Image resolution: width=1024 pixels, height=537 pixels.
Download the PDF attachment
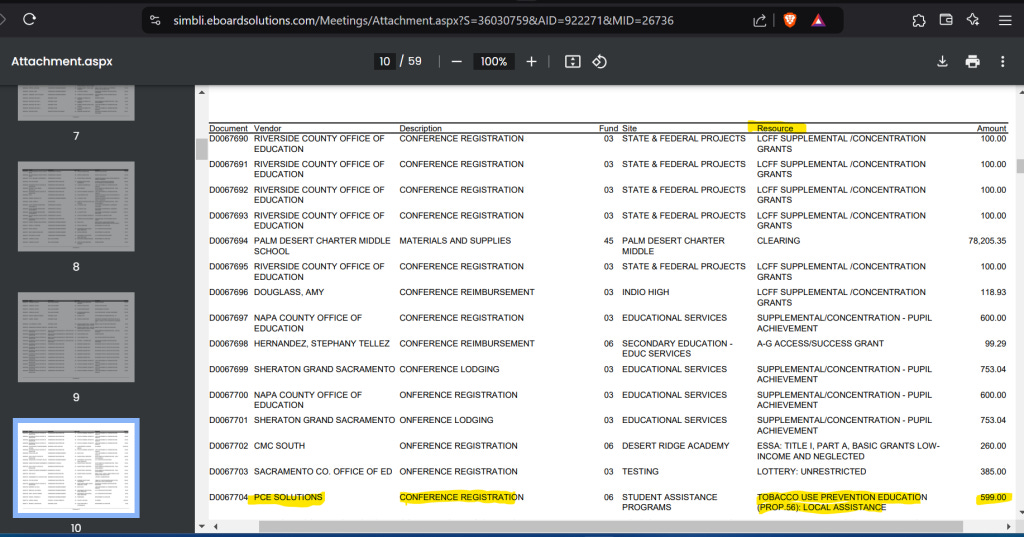[x=942, y=61]
